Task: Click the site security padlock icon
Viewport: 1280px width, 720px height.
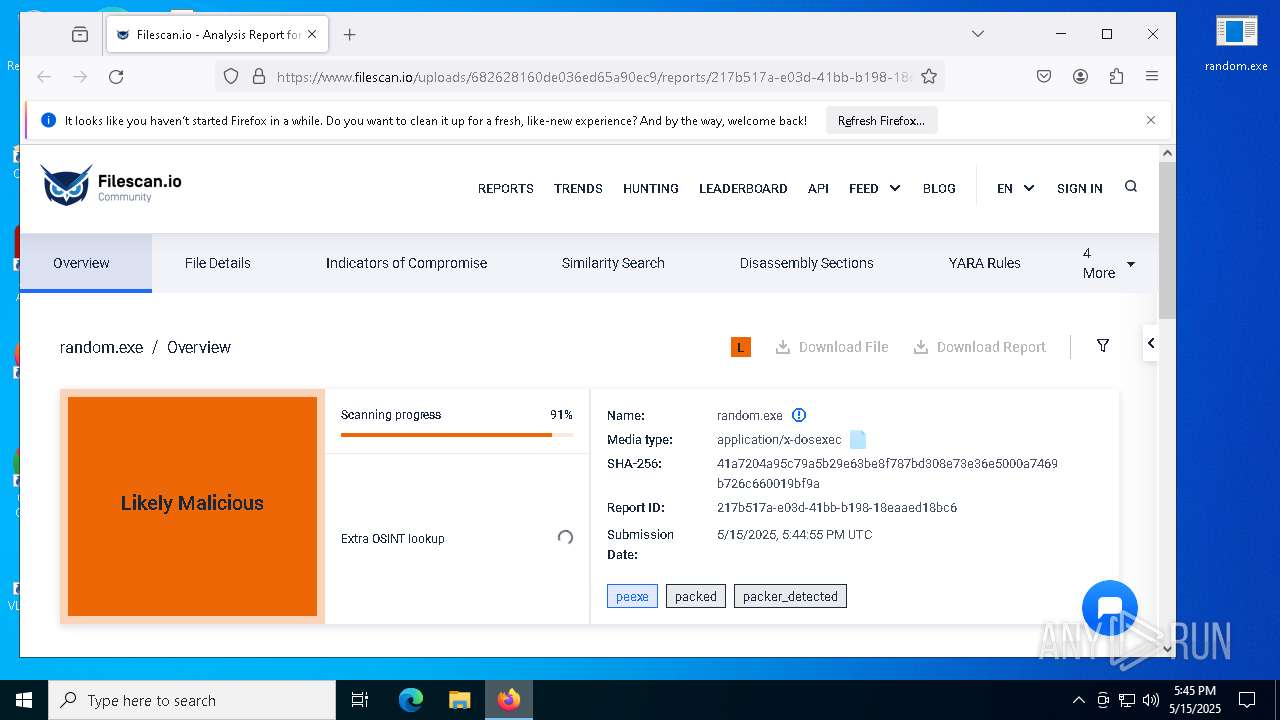Action: point(258,77)
